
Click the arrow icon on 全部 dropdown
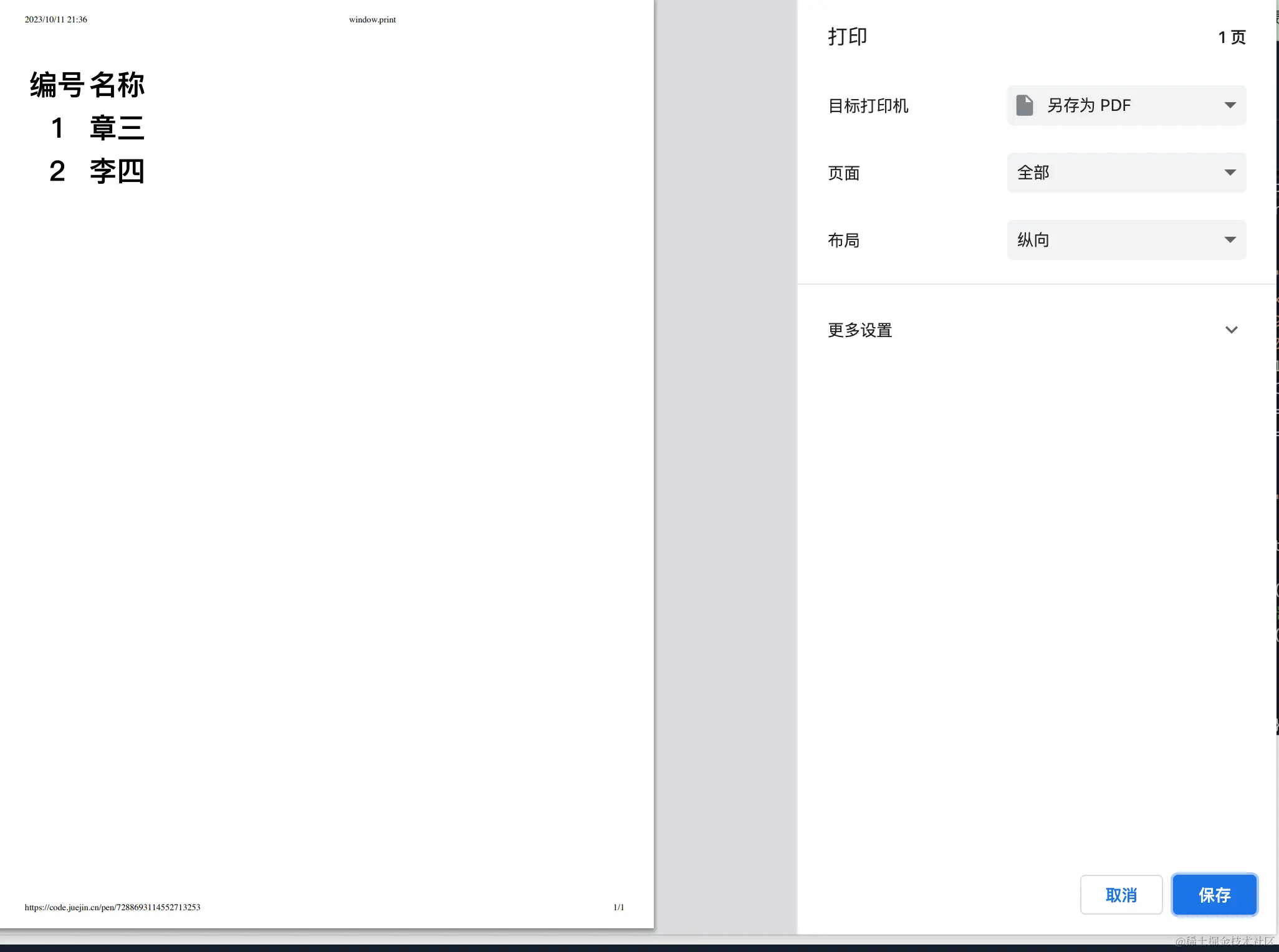[x=1230, y=173]
